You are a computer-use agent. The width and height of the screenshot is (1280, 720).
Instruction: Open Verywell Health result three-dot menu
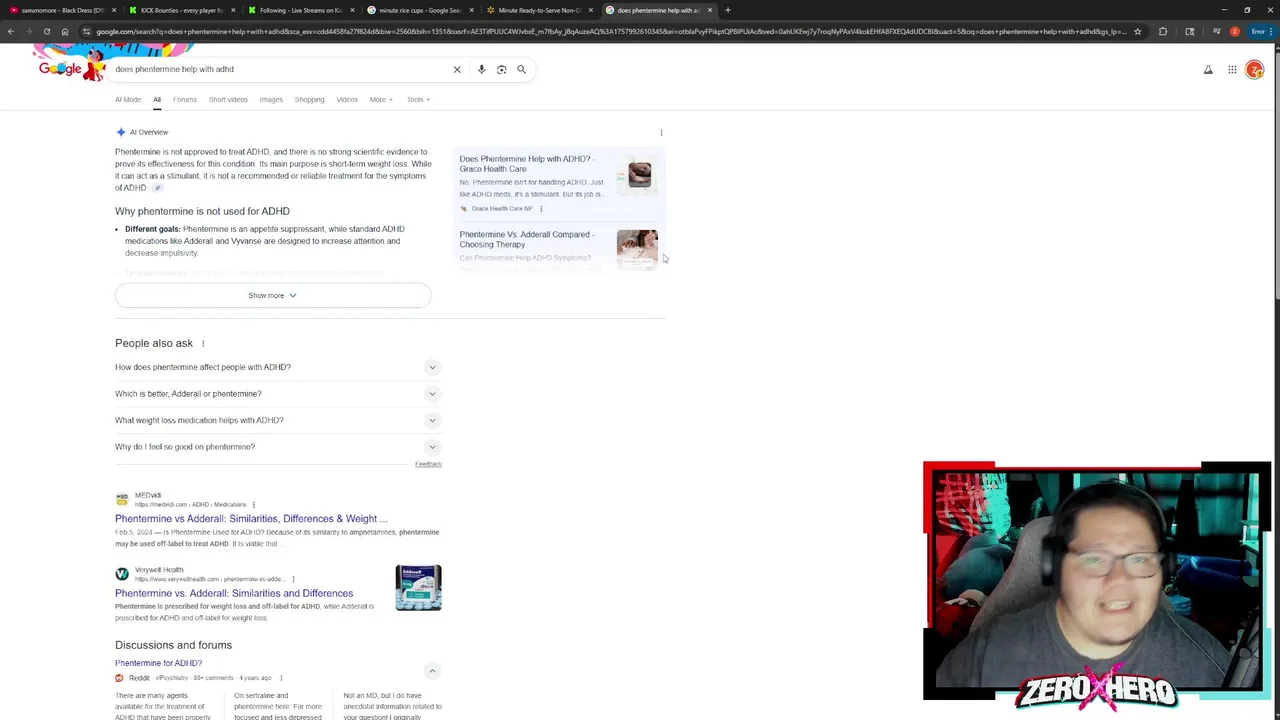[x=293, y=579]
